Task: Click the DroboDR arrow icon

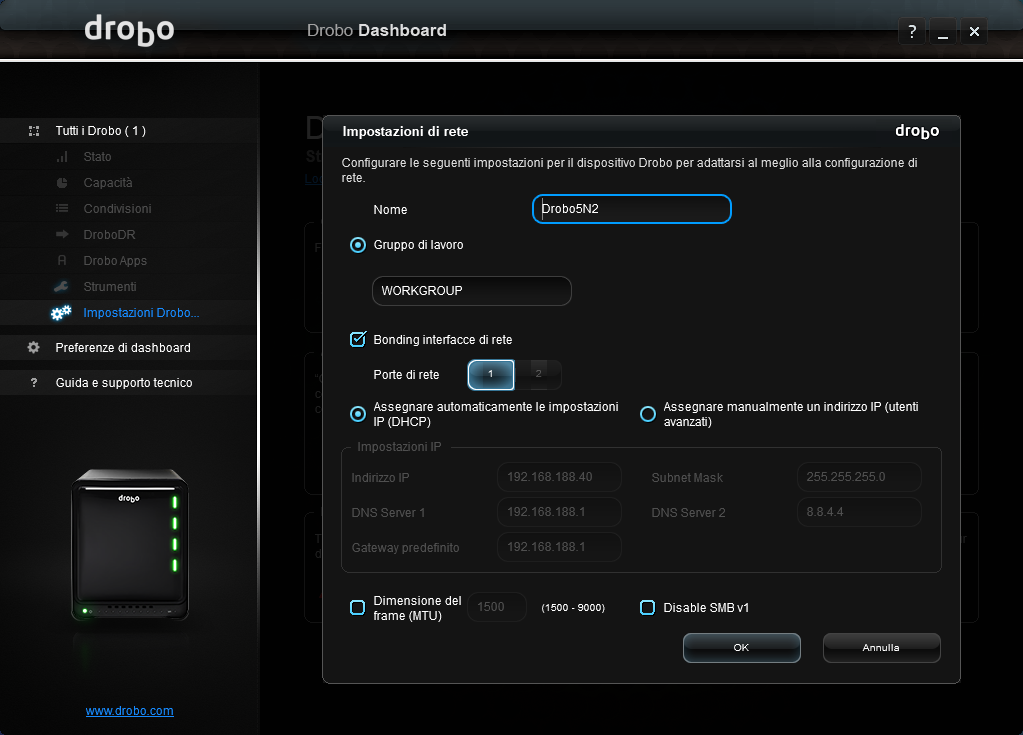Action: (62, 235)
